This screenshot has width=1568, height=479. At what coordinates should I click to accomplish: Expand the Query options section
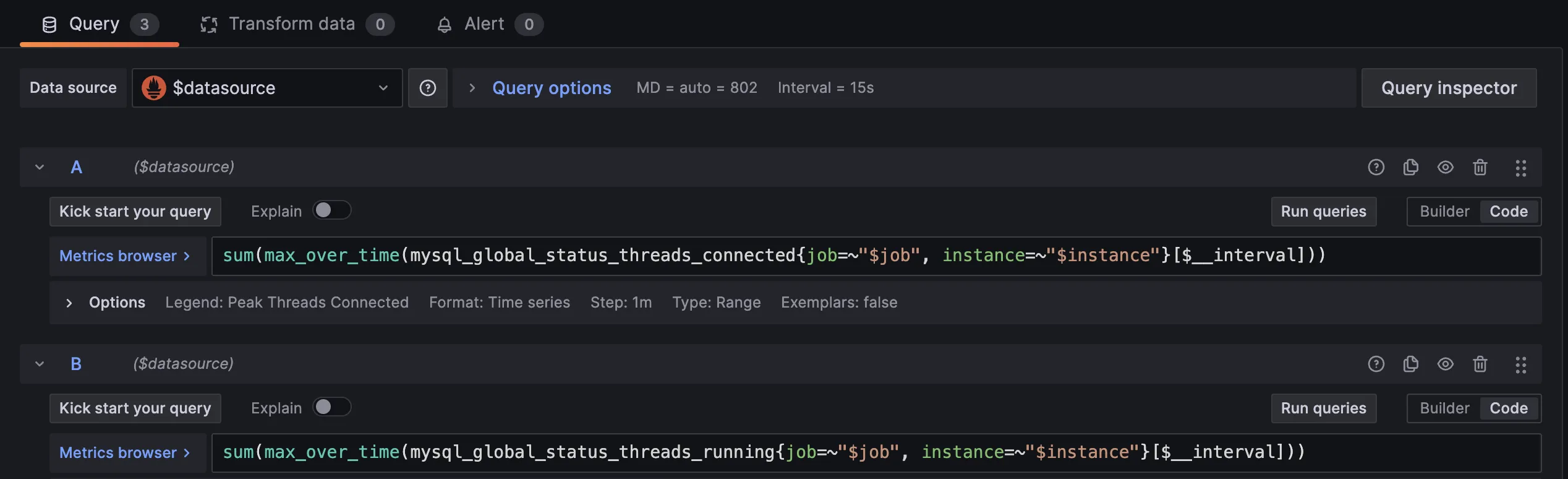(x=550, y=88)
